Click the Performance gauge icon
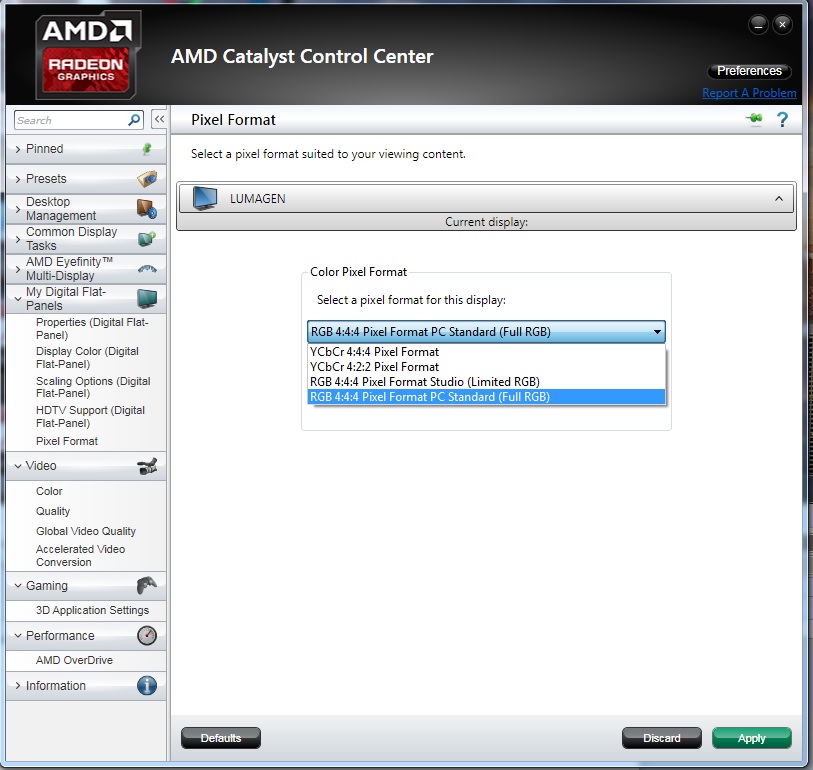The width and height of the screenshot is (813, 770). pyautogui.click(x=147, y=635)
